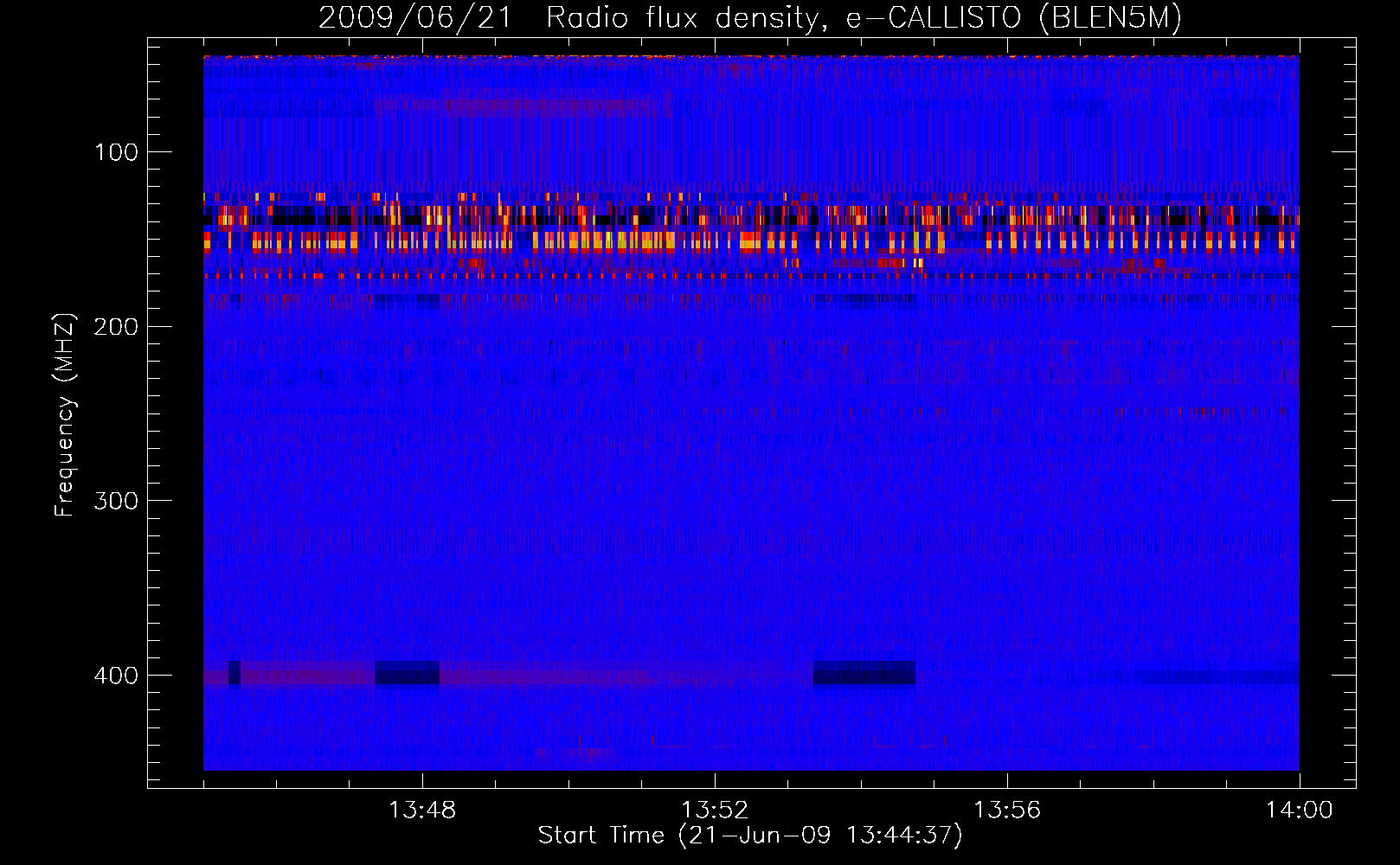Click the dark band near 400 MHz at 13:54

coord(864,672)
